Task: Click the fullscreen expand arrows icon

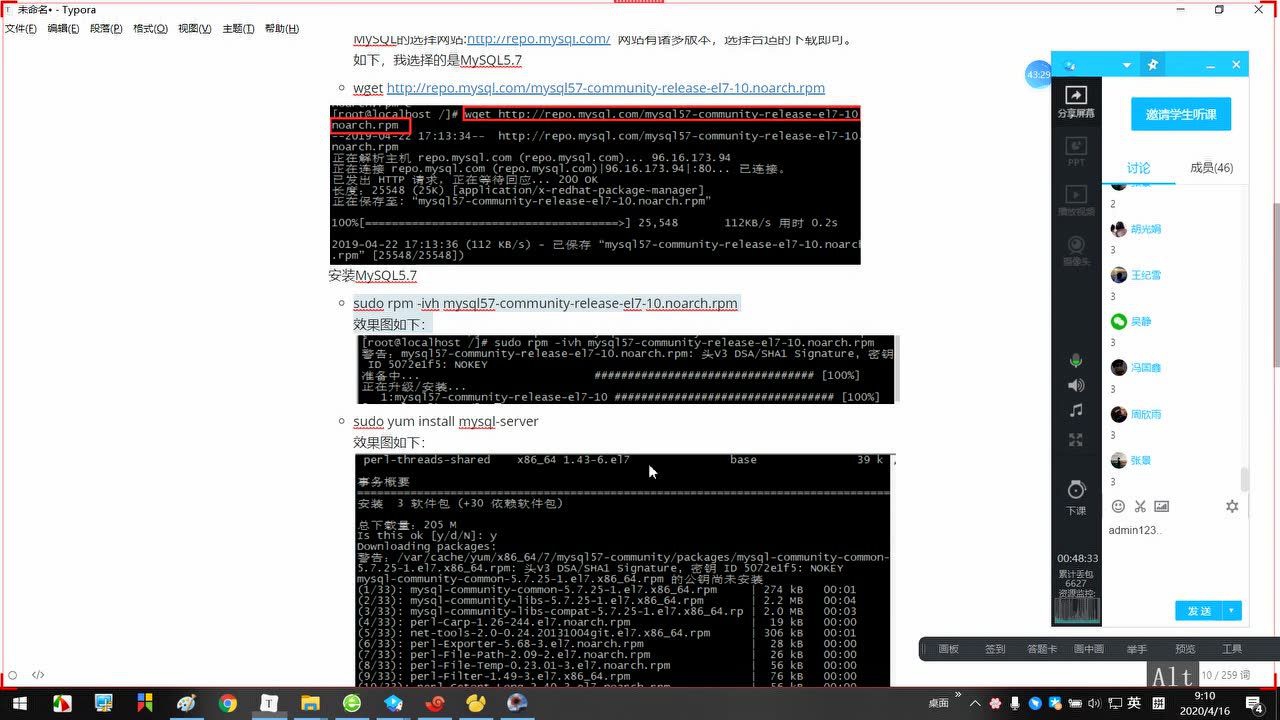Action: point(1076,439)
